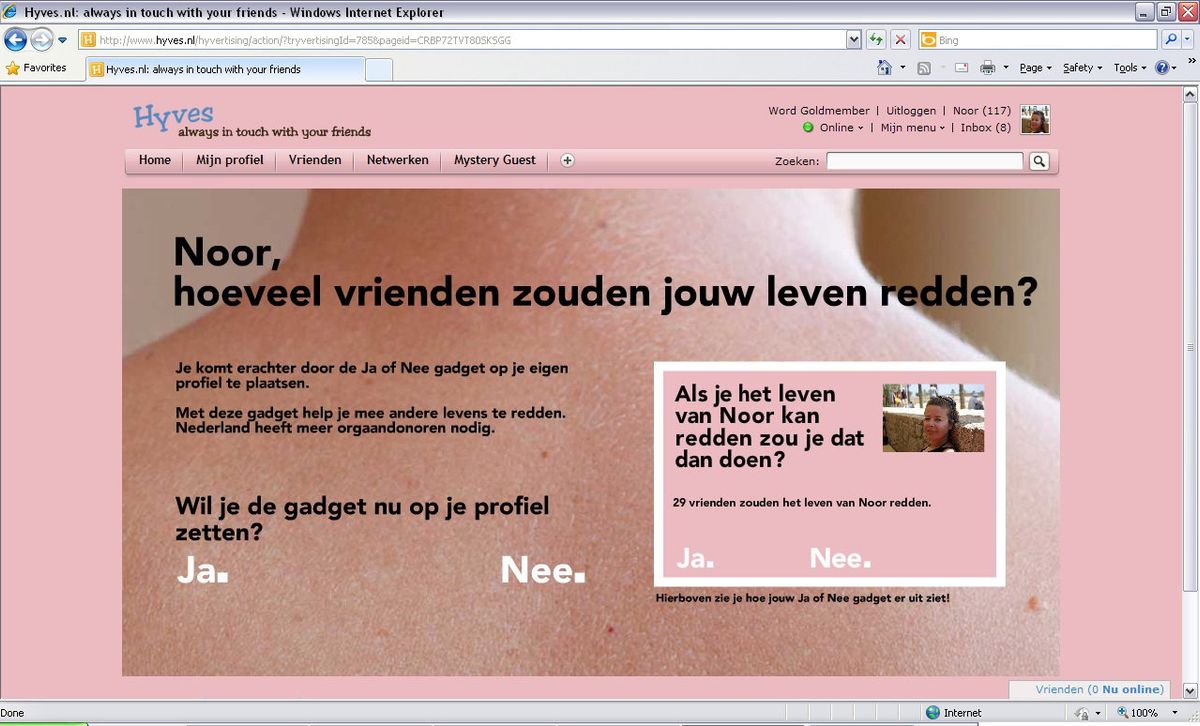
Task: Expand the address bar history dropdown
Action: (x=853, y=40)
